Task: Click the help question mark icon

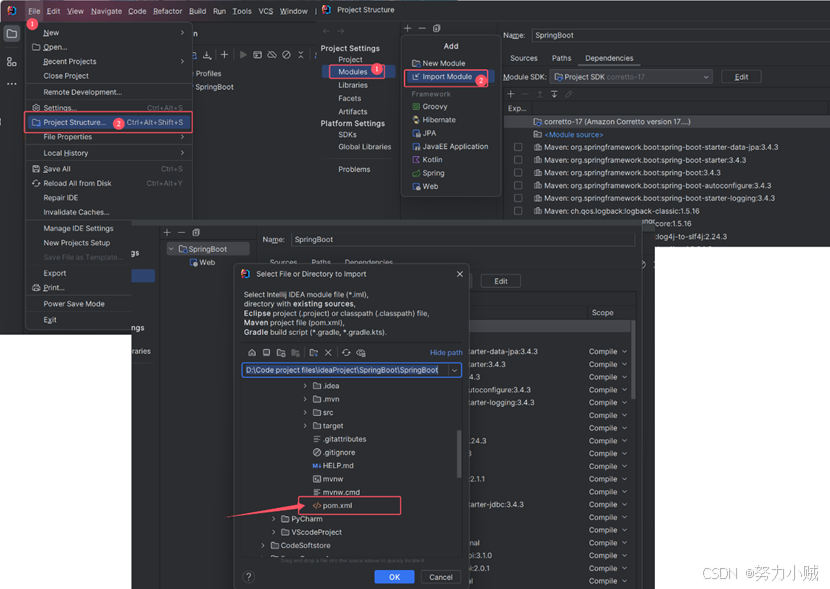Action: 249,576
